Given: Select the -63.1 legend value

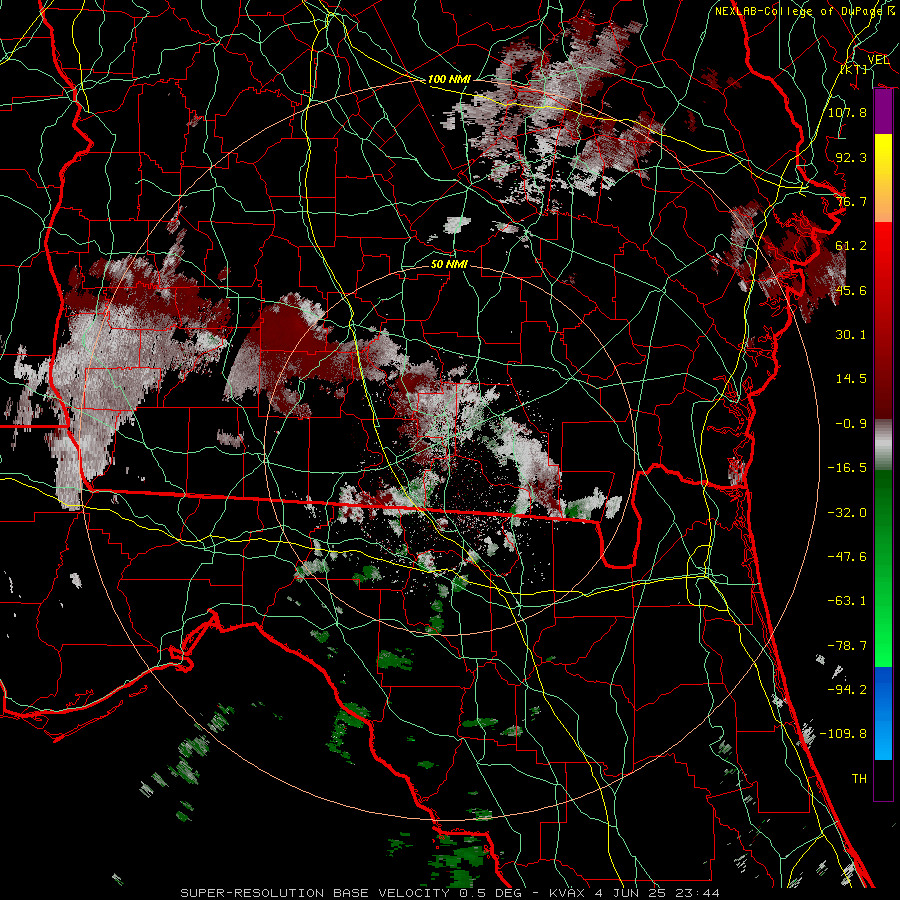Looking at the screenshot, I should tap(847, 601).
